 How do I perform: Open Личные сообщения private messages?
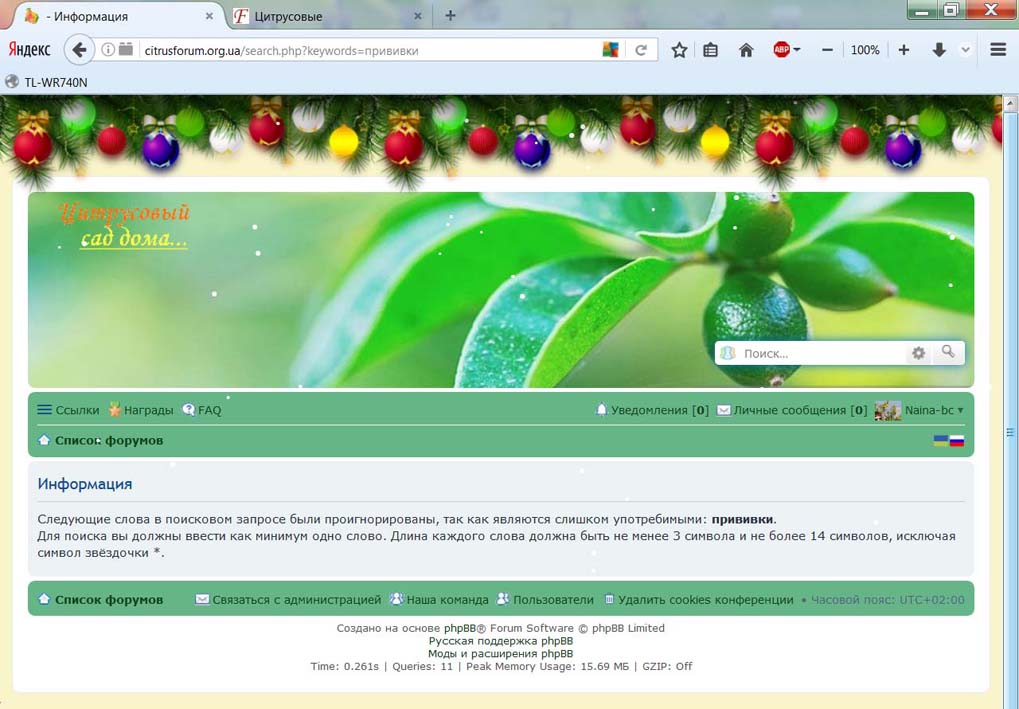click(790, 410)
